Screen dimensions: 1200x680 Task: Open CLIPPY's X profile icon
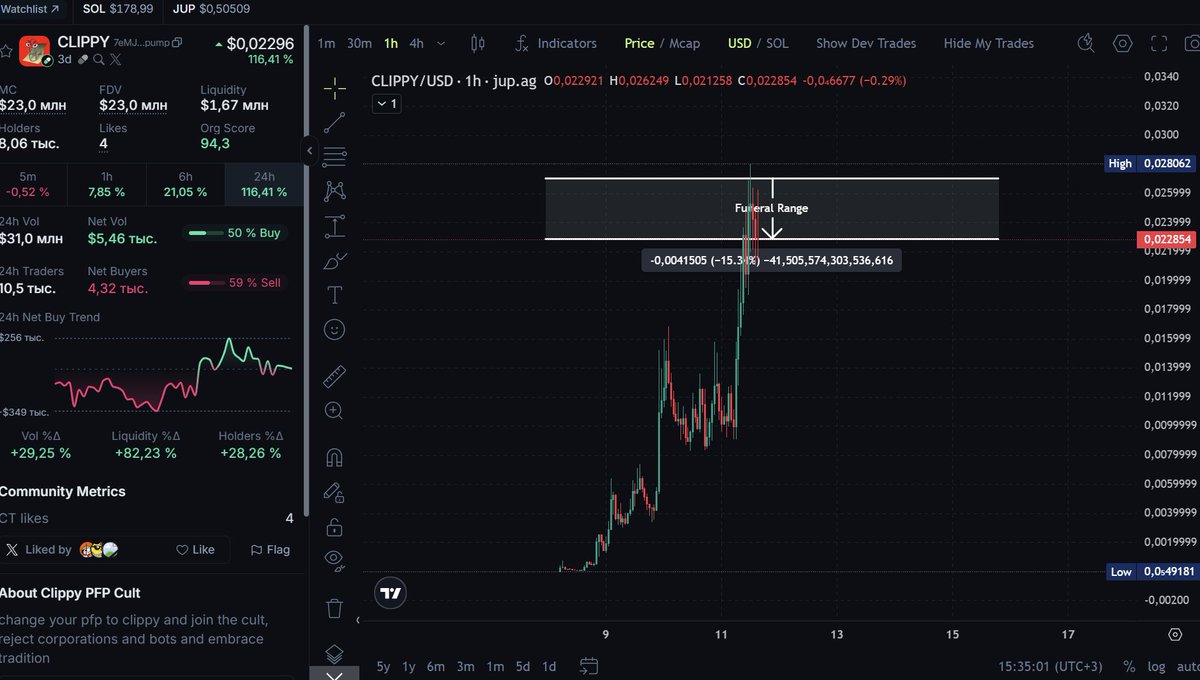coord(115,59)
